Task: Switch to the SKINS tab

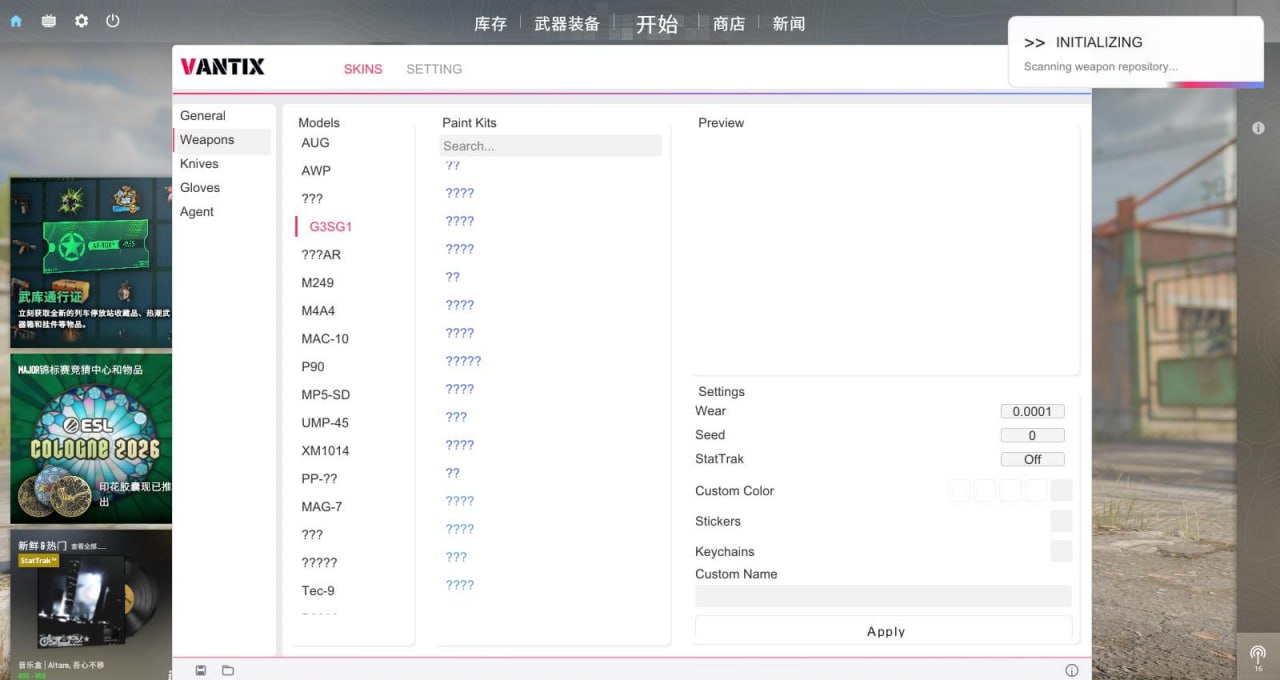Action: tap(363, 69)
